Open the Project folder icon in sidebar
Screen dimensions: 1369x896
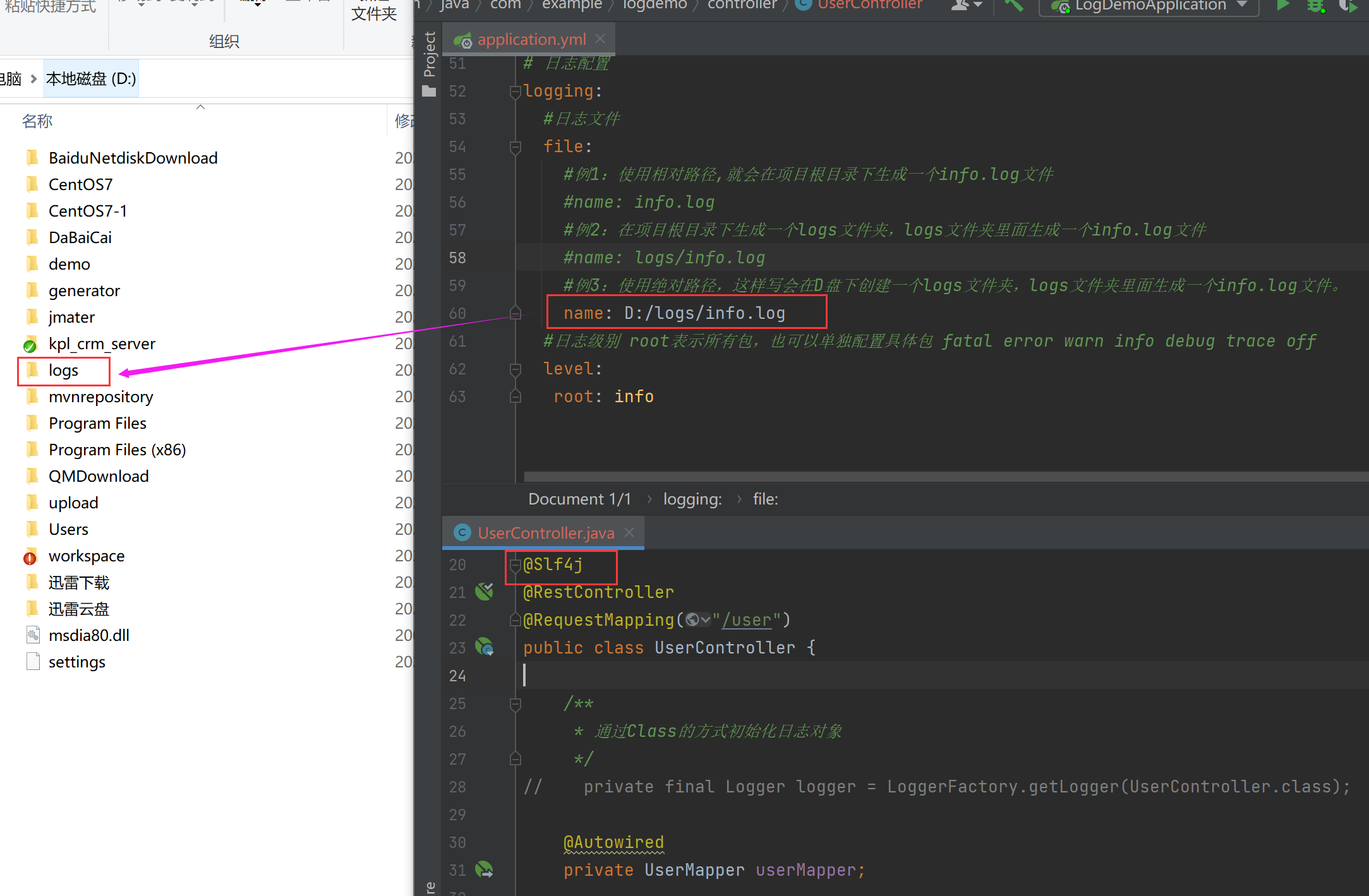[x=429, y=92]
